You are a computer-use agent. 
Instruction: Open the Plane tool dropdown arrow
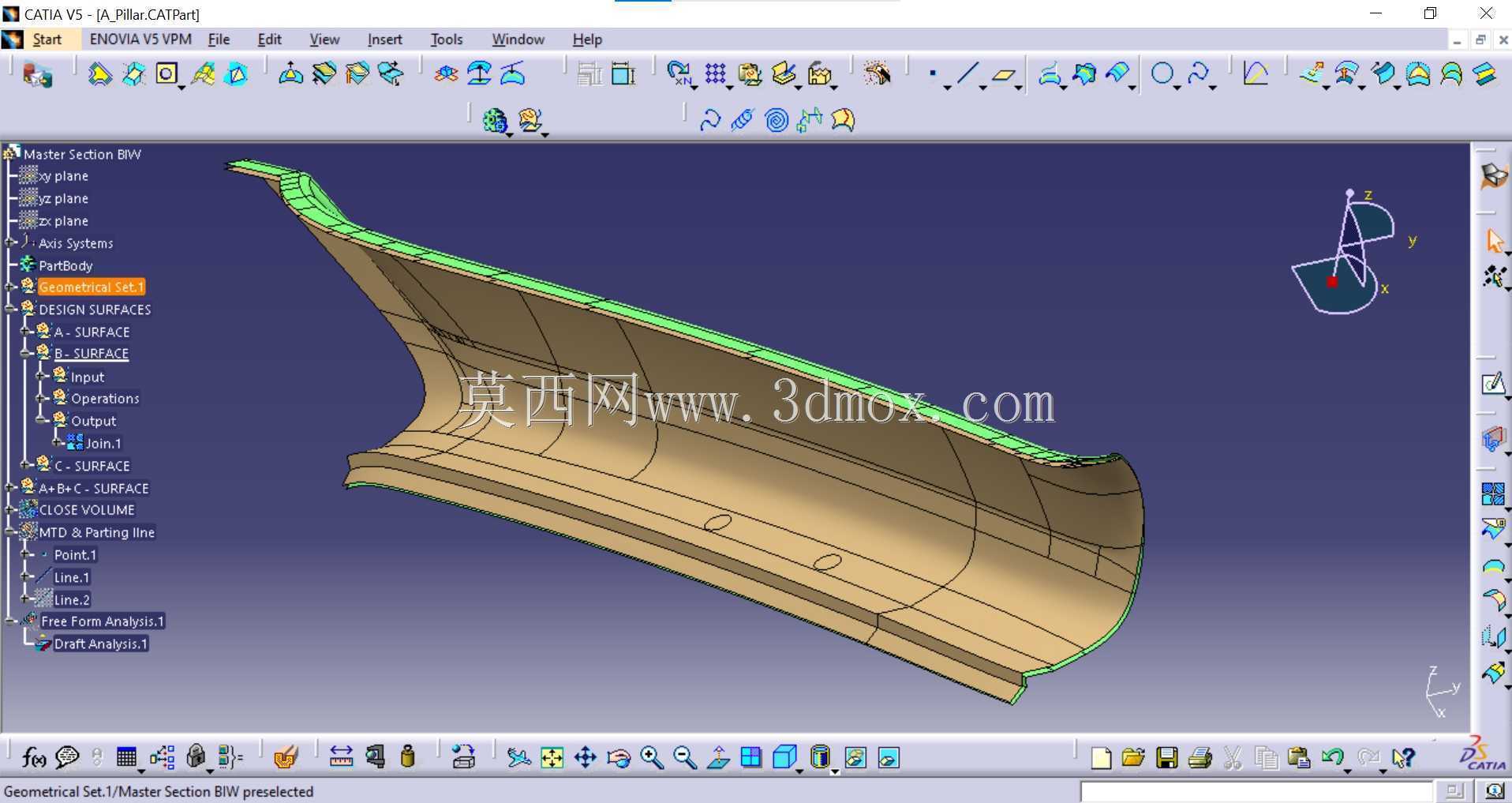pos(1019,87)
